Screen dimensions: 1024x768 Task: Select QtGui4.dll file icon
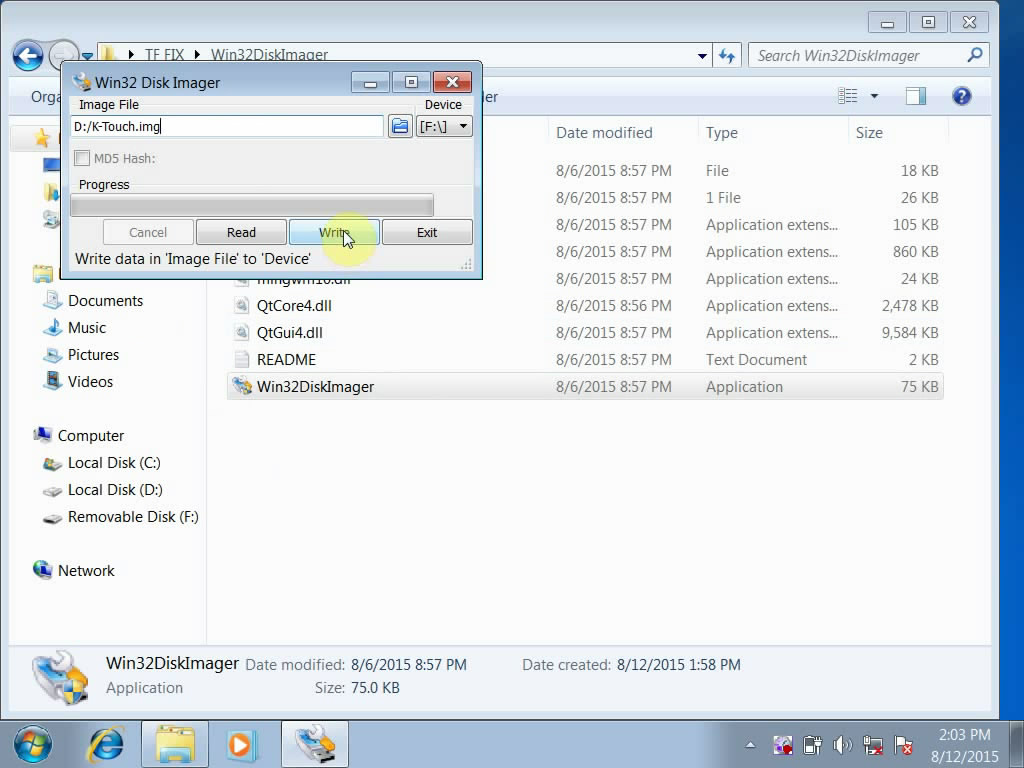(242, 332)
